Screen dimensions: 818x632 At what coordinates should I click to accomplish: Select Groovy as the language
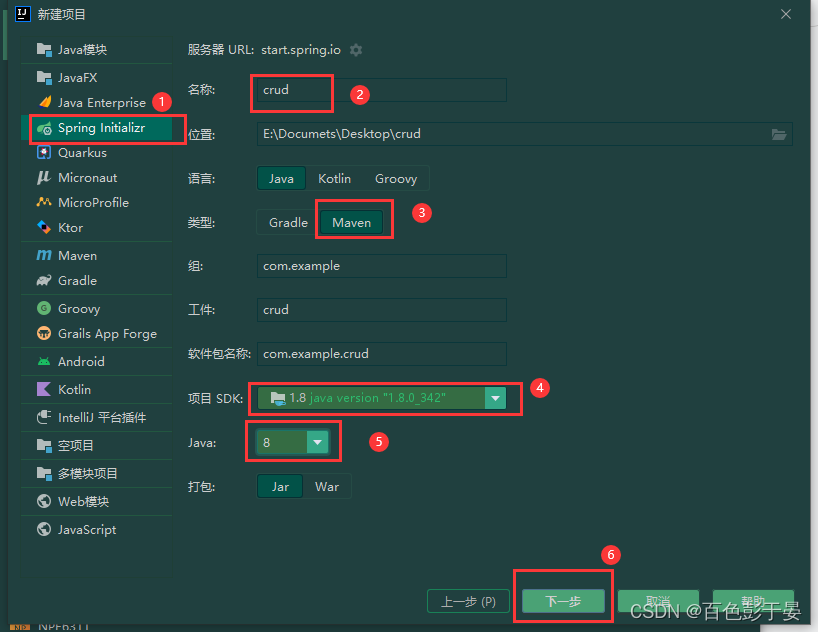tap(396, 178)
